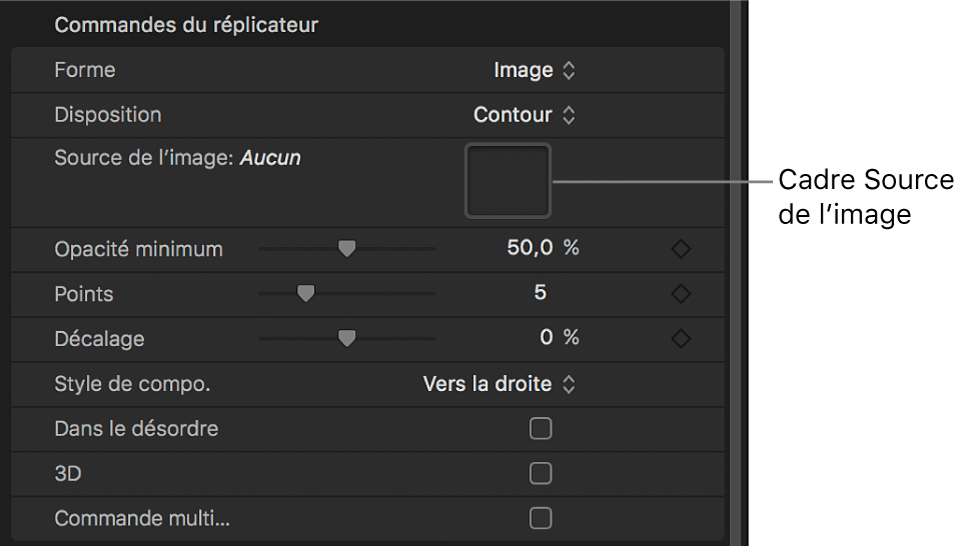Enable the Dans le désordre checkbox
The width and height of the screenshot is (964, 547).
click(540, 429)
